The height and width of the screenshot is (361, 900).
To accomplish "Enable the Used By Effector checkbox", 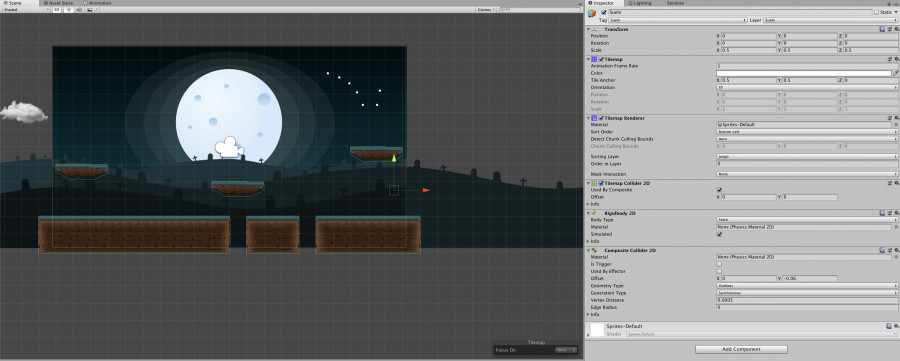I will (x=720, y=271).
